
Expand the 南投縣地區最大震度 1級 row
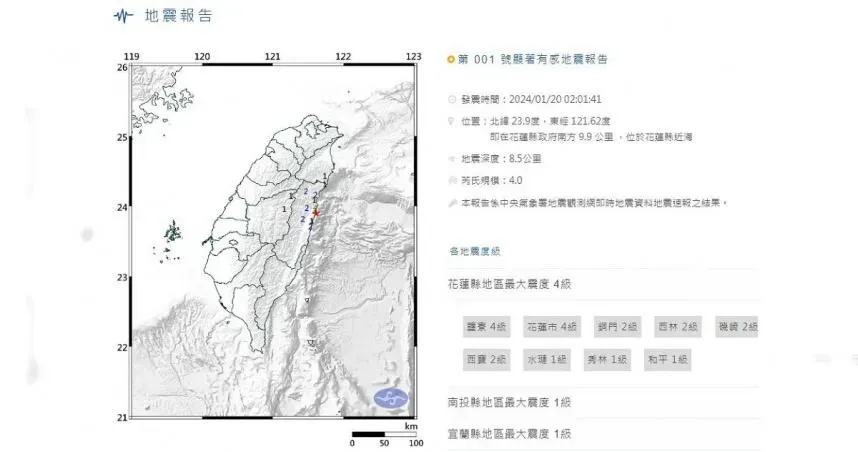point(509,403)
